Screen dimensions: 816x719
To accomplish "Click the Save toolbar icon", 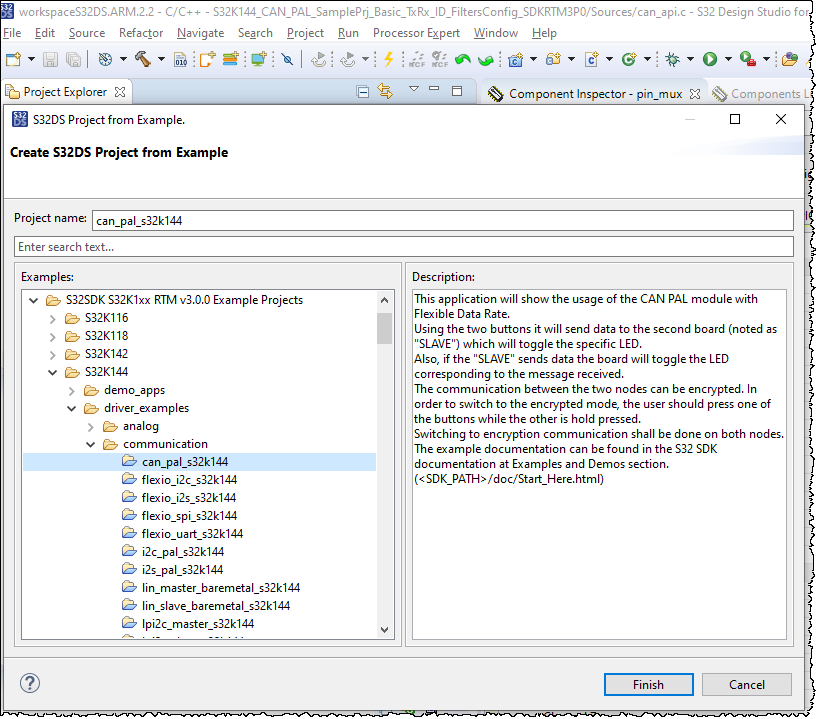I will (x=50, y=59).
